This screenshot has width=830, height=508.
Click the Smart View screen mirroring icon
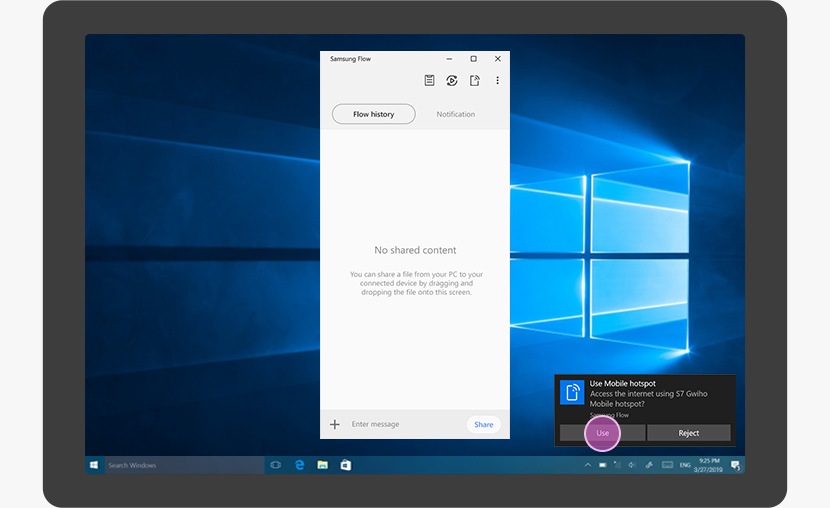click(452, 81)
